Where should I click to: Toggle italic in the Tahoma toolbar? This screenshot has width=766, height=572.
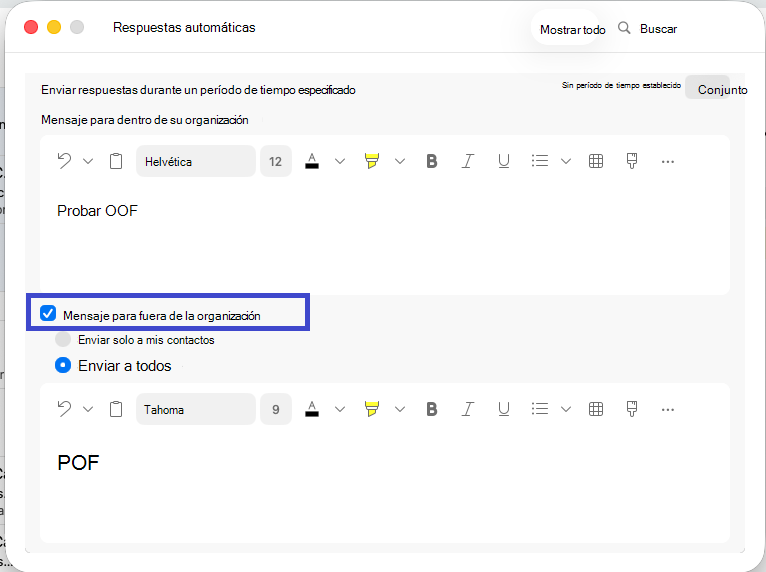pyautogui.click(x=468, y=409)
